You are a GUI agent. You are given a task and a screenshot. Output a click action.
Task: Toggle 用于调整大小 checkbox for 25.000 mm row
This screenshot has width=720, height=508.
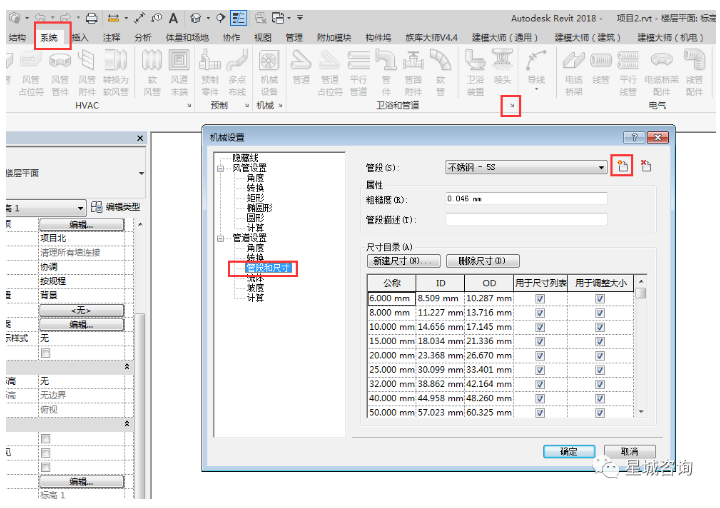tap(600, 370)
